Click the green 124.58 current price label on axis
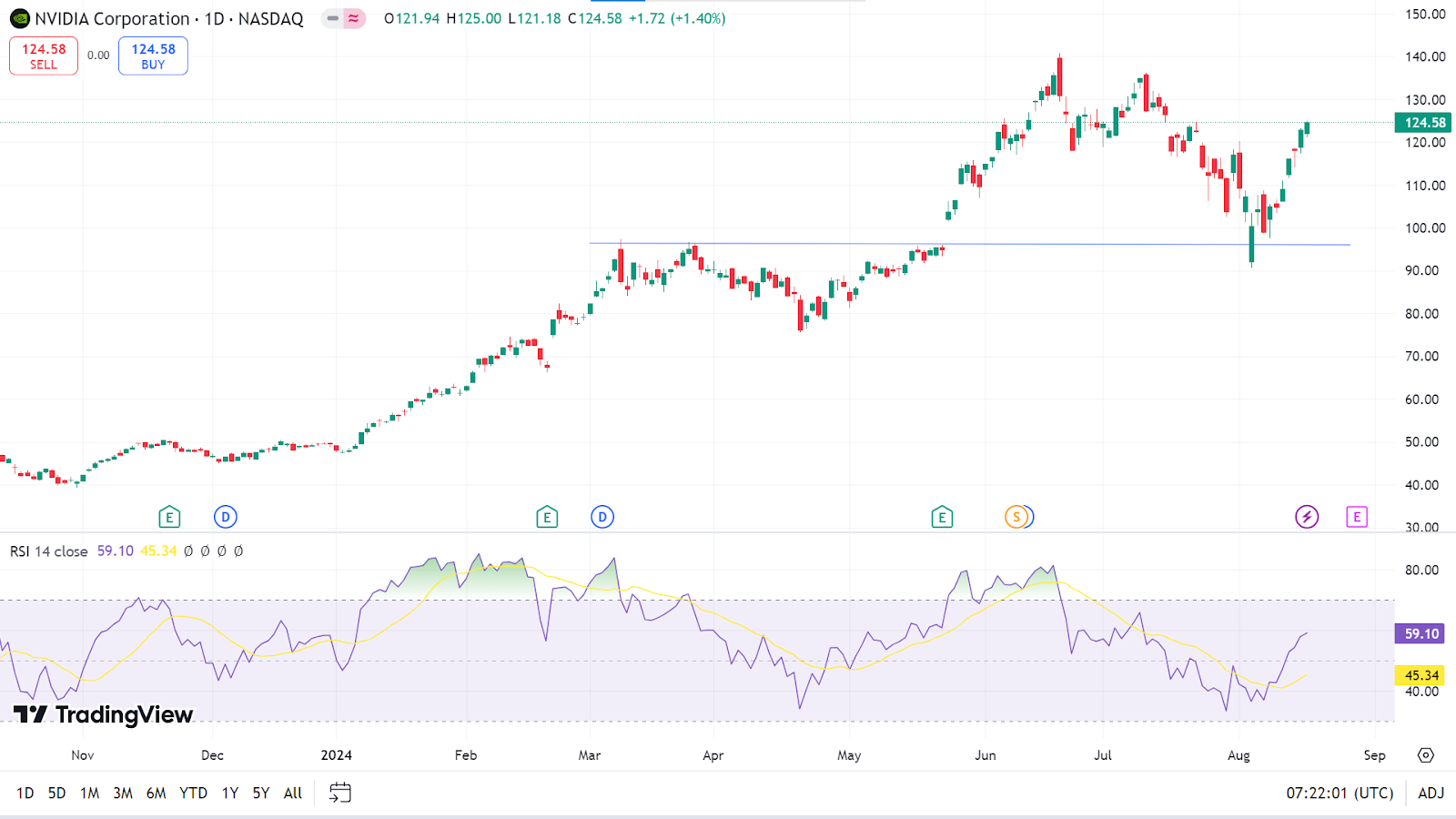 click(1423, 122)
